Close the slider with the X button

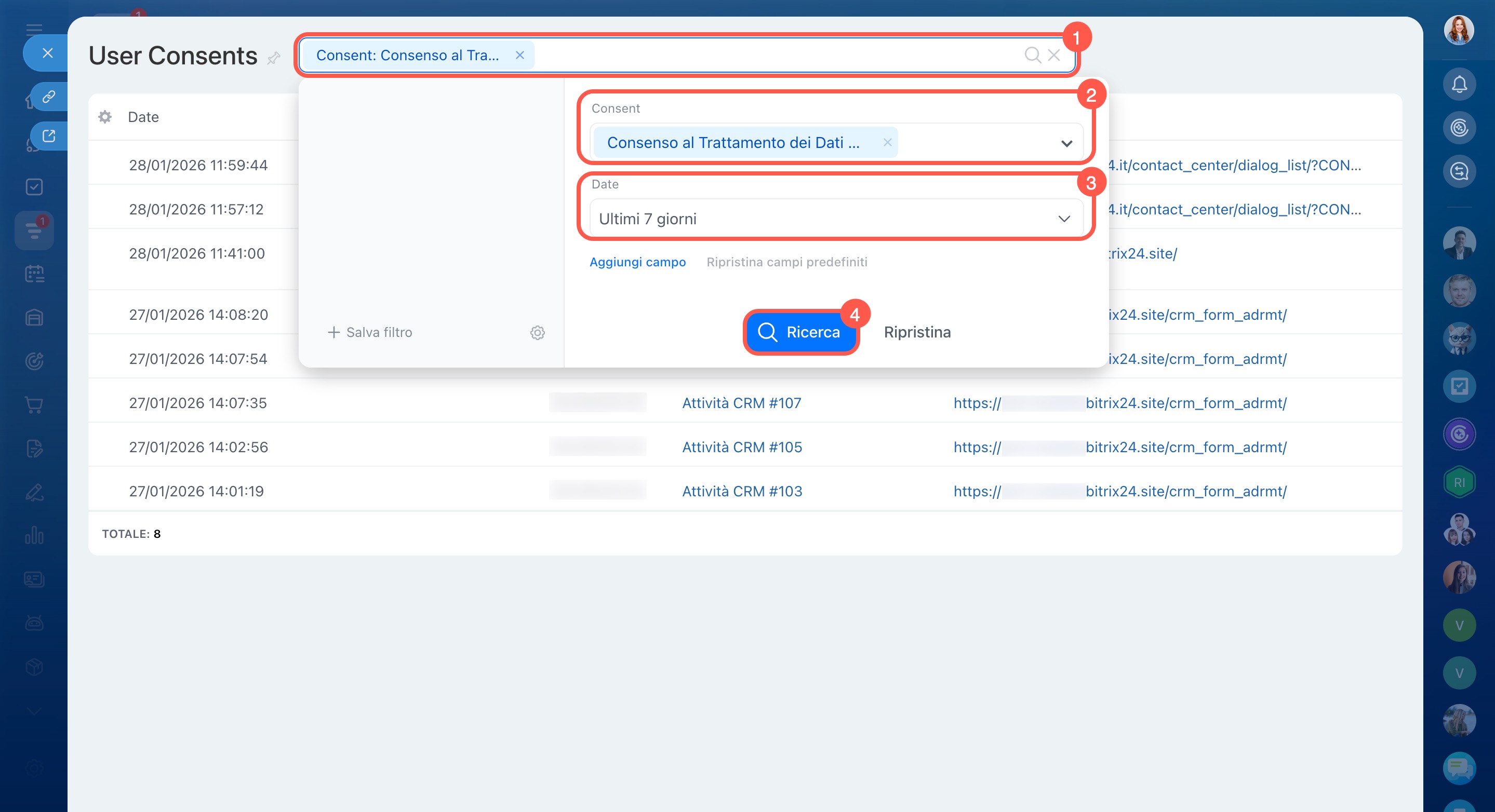(x=48, y=53)
